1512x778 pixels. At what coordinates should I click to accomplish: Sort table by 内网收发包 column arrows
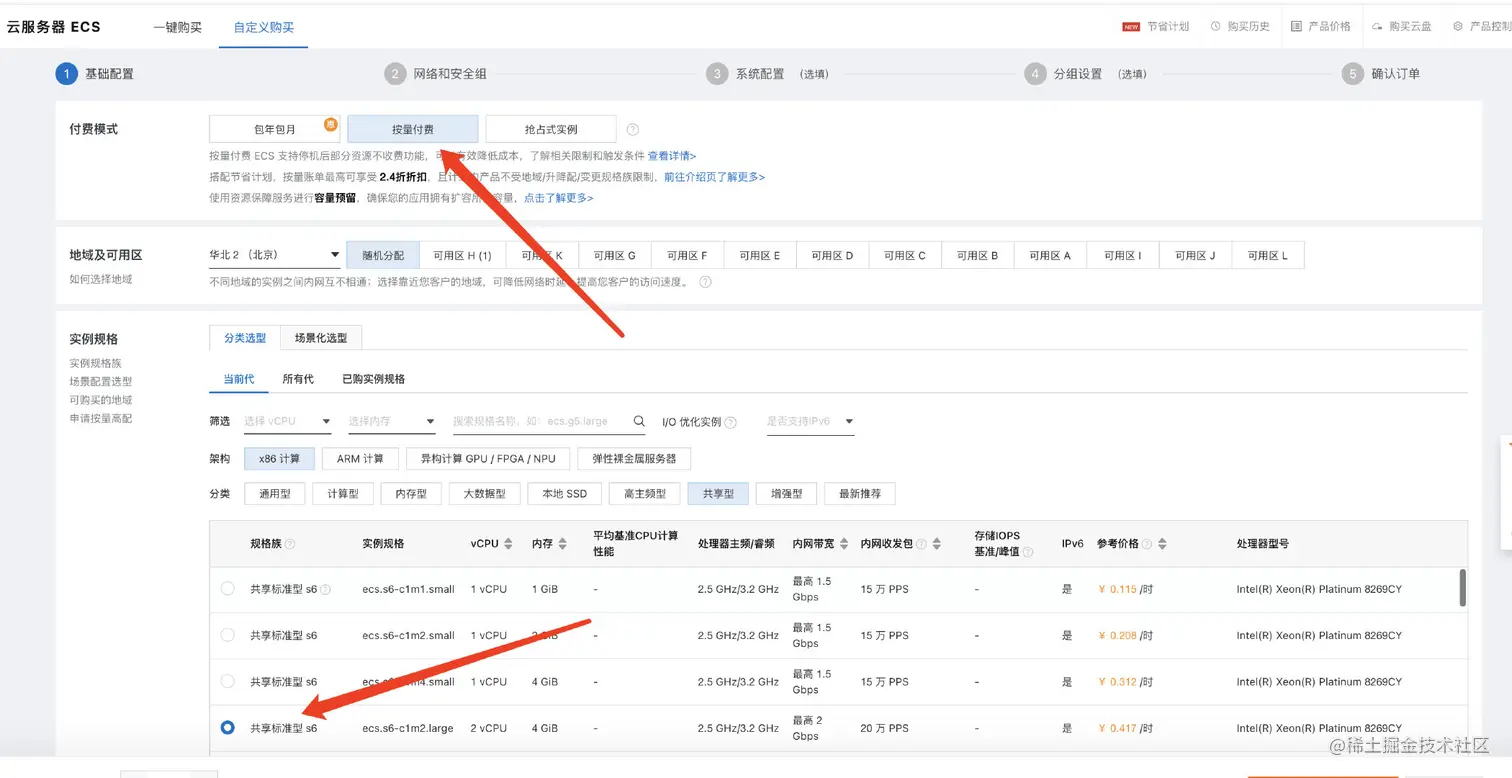(937, 544)
